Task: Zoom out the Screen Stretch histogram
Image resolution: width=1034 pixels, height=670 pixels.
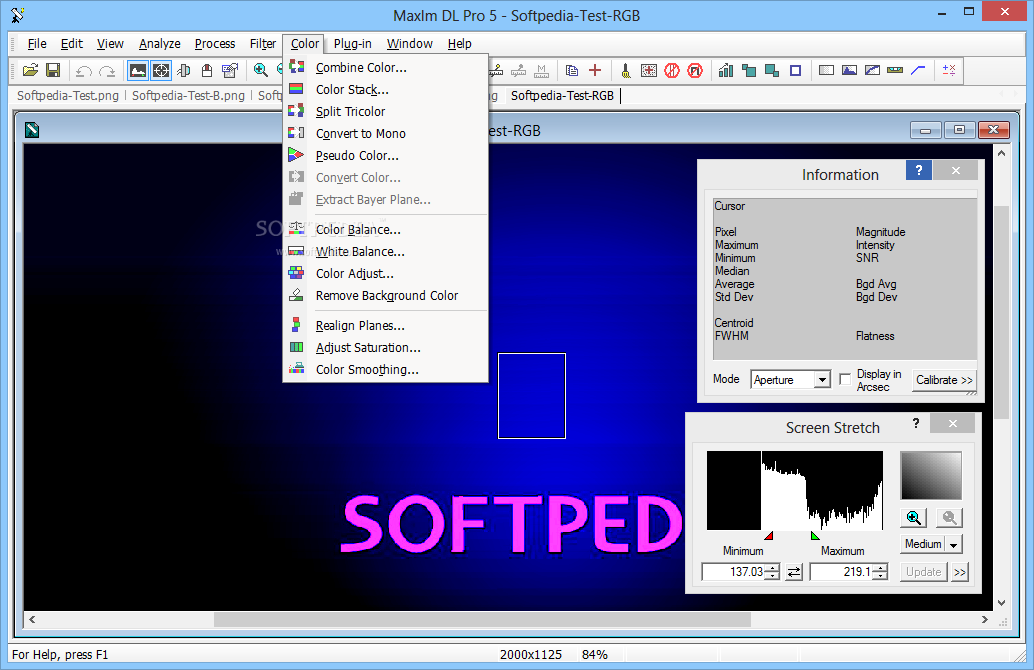Action: coord(950,518)
